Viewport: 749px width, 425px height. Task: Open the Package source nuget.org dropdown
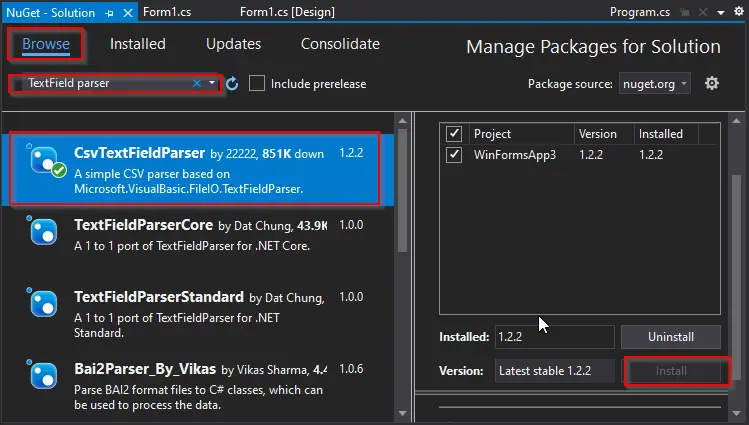[654, 84]
